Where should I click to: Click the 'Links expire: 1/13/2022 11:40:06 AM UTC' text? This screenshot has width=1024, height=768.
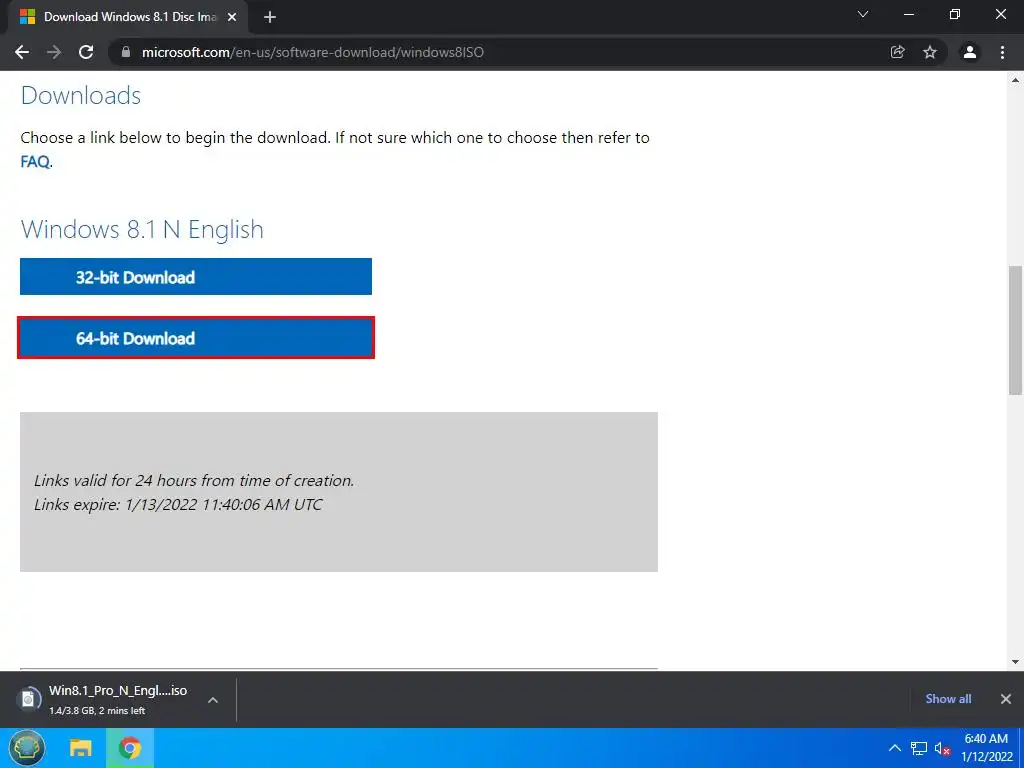178,504
